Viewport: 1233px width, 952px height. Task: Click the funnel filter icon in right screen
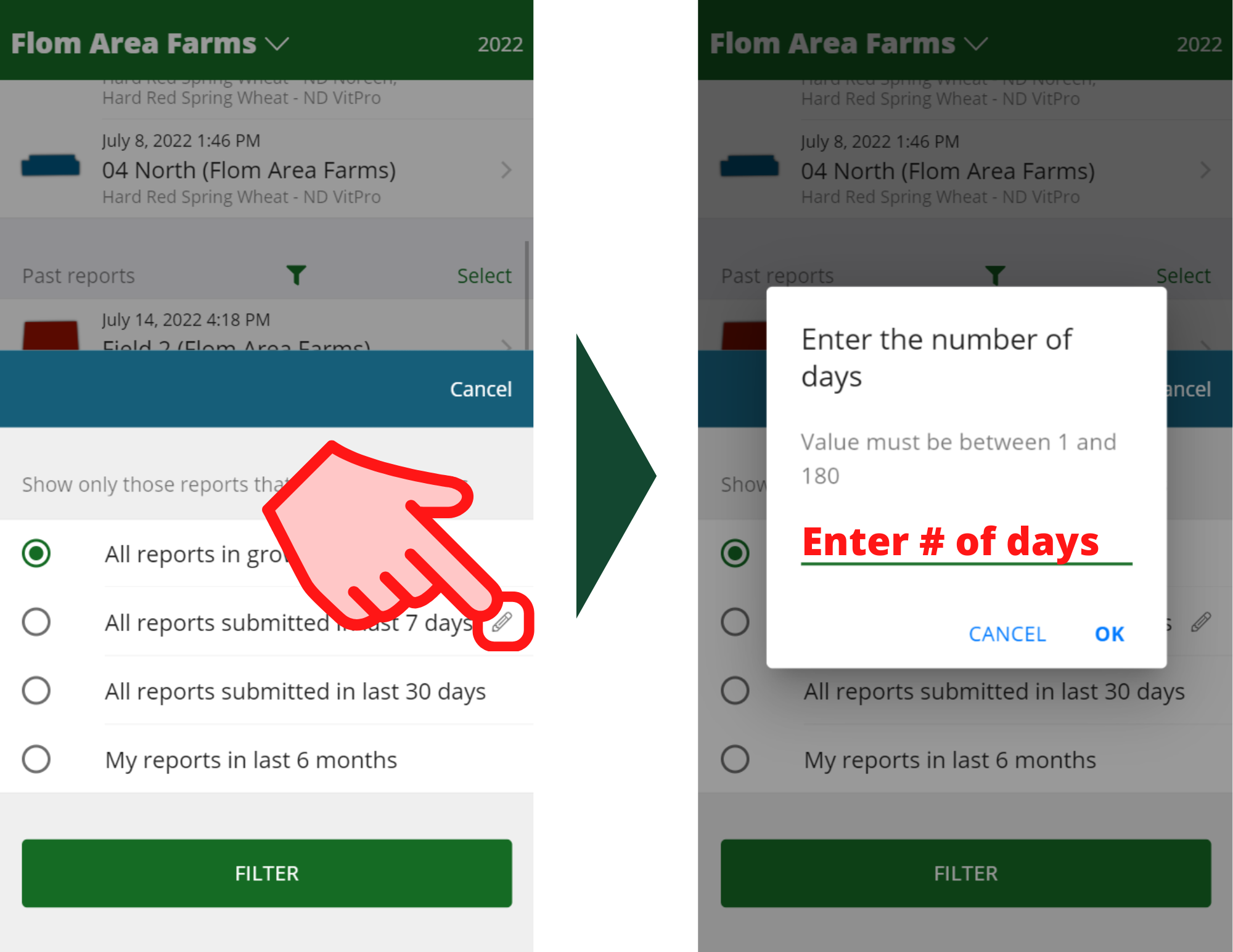pos(995,275)
